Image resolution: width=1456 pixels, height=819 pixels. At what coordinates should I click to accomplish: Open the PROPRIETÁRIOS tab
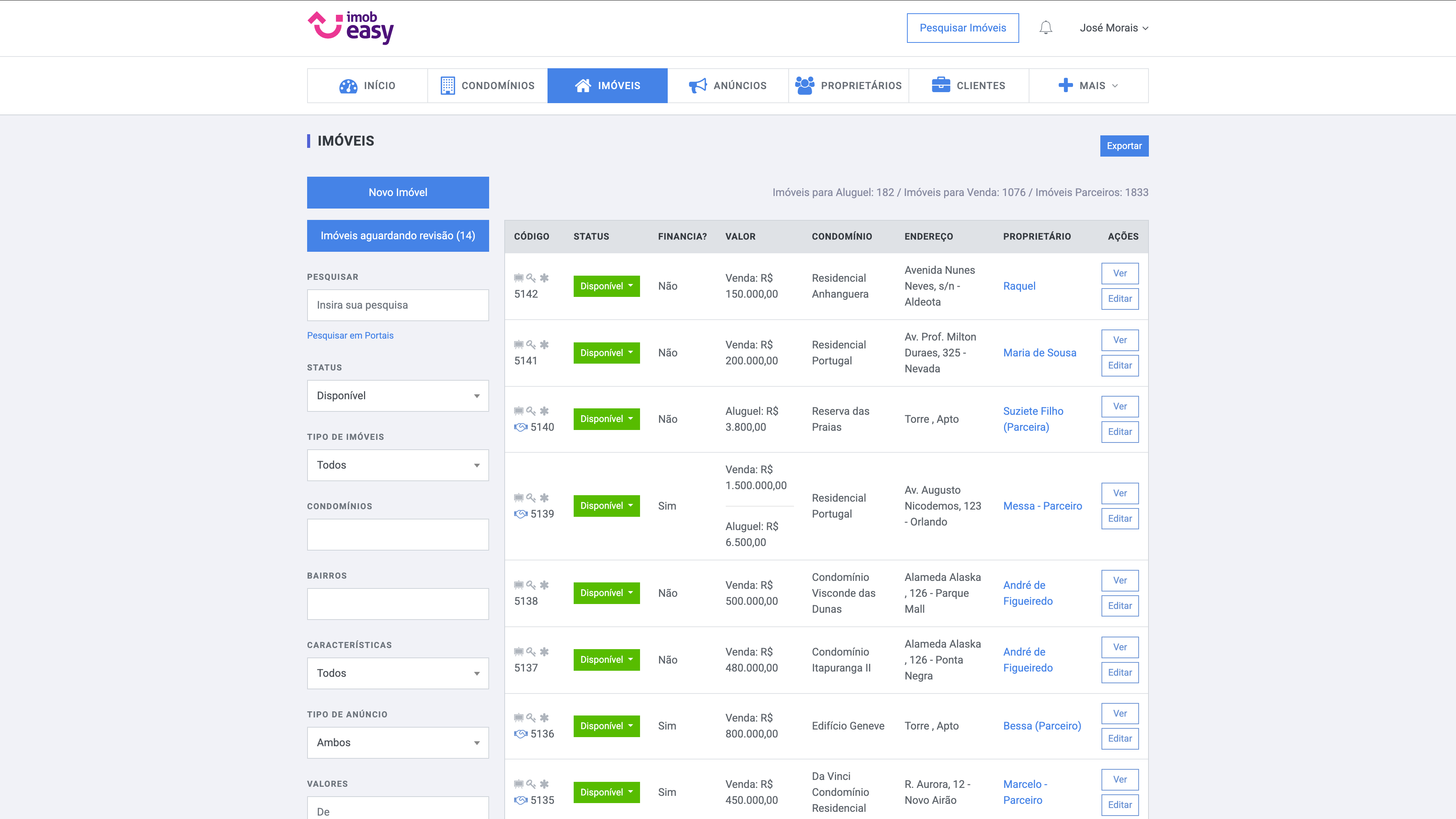point(849,85)
